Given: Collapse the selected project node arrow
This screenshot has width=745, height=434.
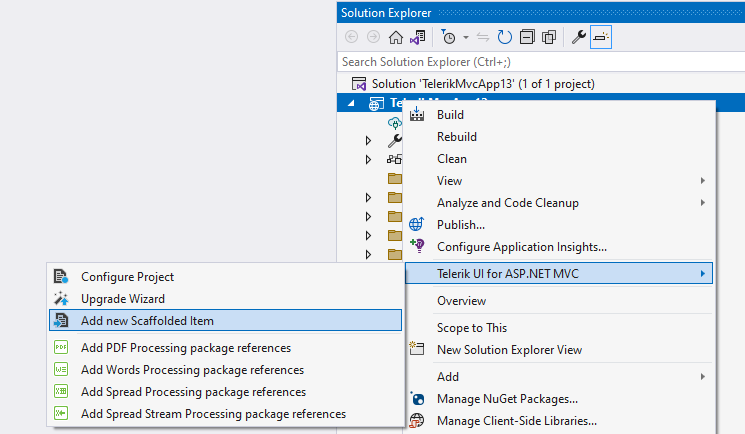Looking at the screenshot, I should (x=351, y=103).
